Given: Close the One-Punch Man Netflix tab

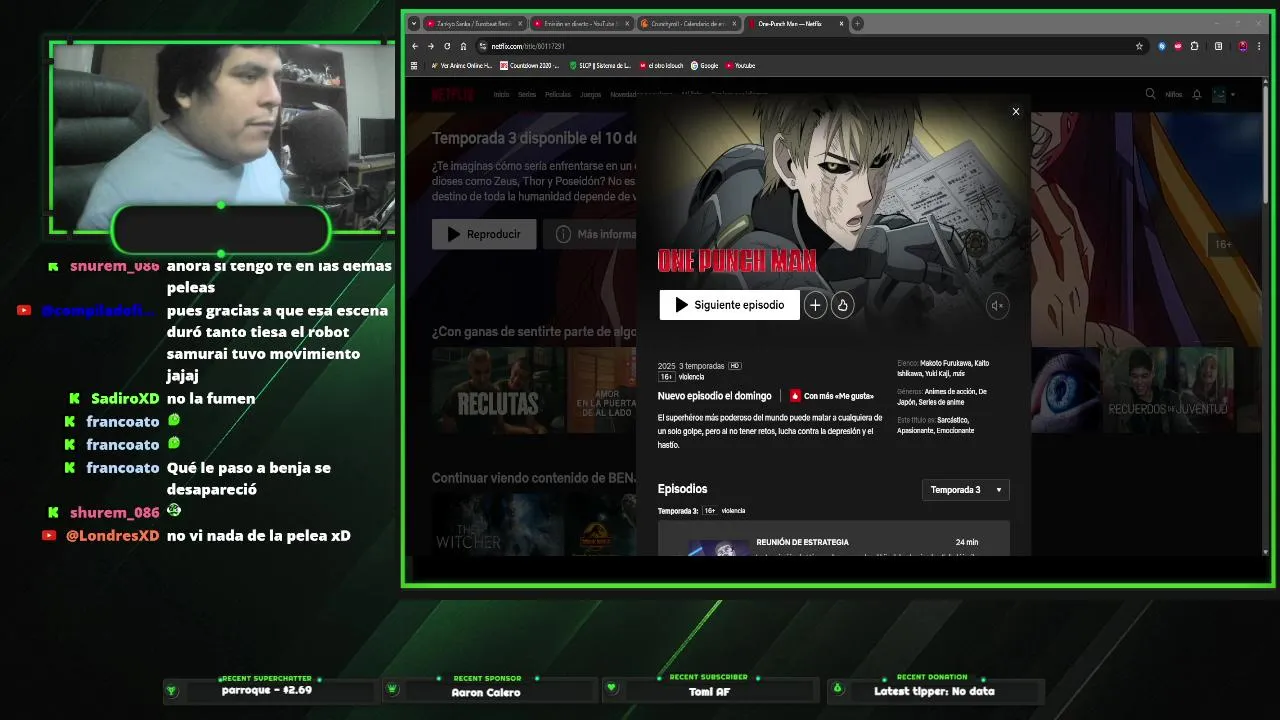Looking at the screenshot, I should 841,23.
